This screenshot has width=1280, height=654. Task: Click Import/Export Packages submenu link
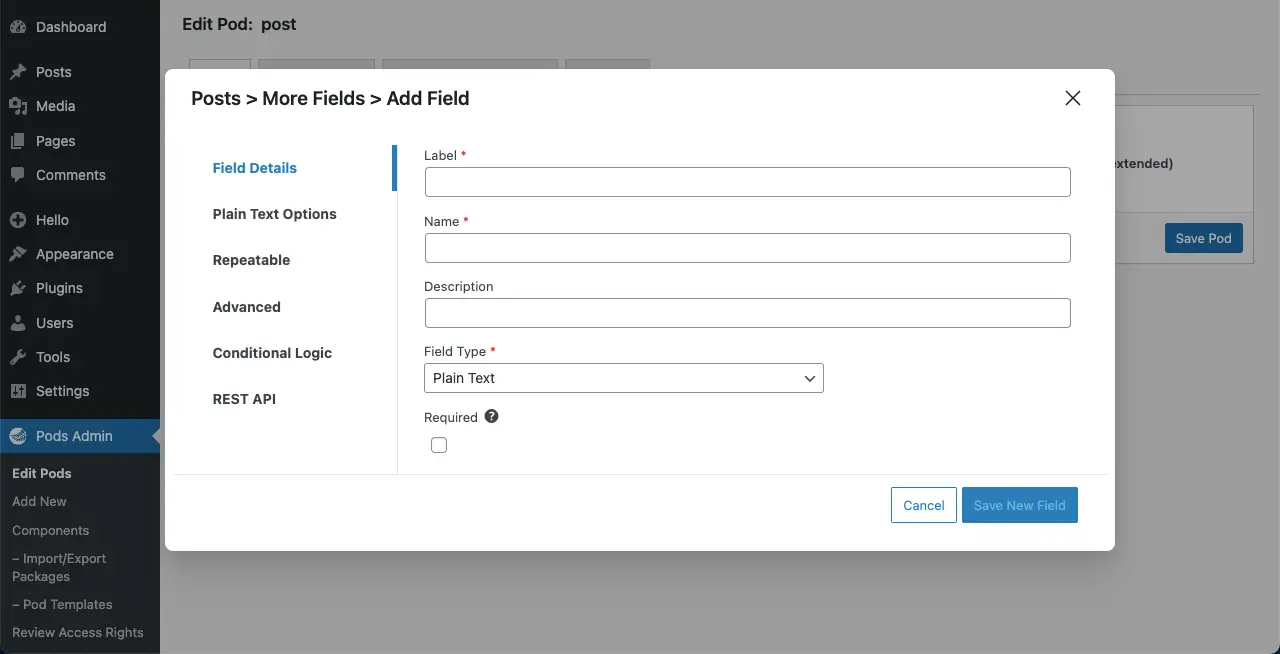click(x=59, y=567)
